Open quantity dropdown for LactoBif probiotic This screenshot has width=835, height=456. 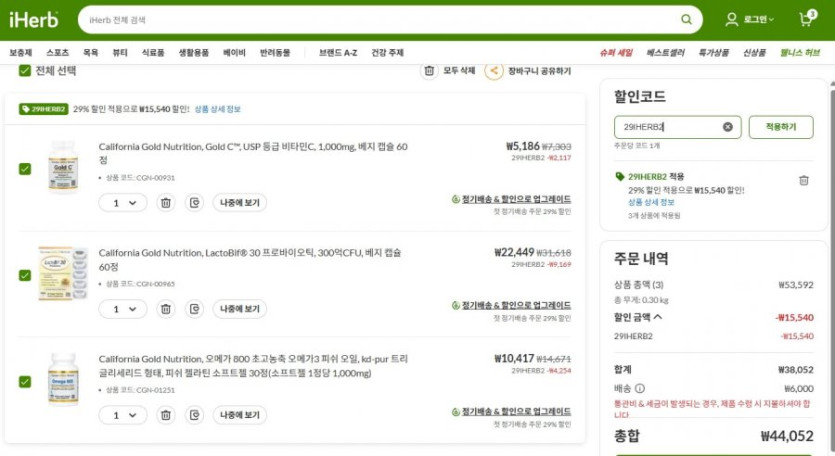click(123, 309)
